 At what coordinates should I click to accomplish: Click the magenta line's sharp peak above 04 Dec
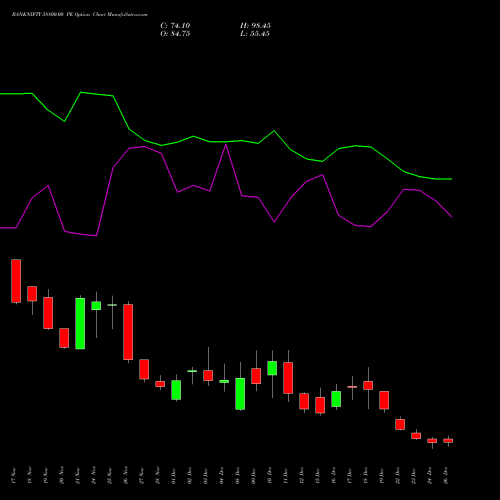click(226, 145)
